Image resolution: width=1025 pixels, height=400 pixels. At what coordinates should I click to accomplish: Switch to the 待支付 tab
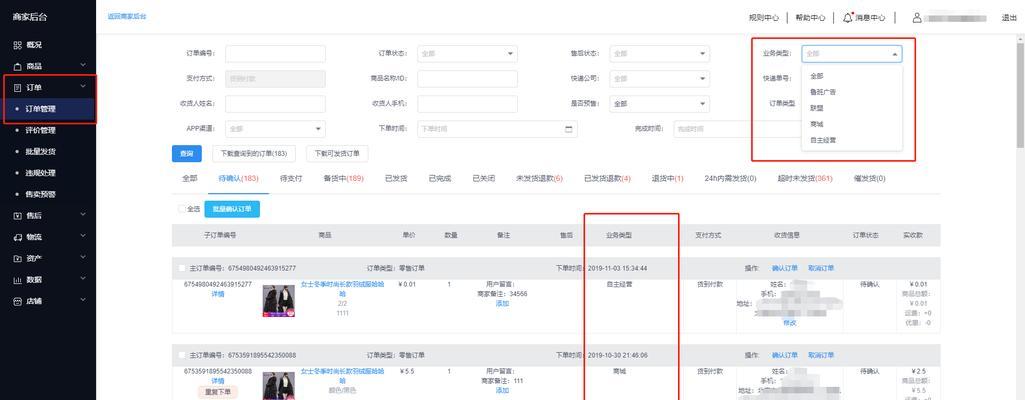pyautogui.click(x=291, y=178)
